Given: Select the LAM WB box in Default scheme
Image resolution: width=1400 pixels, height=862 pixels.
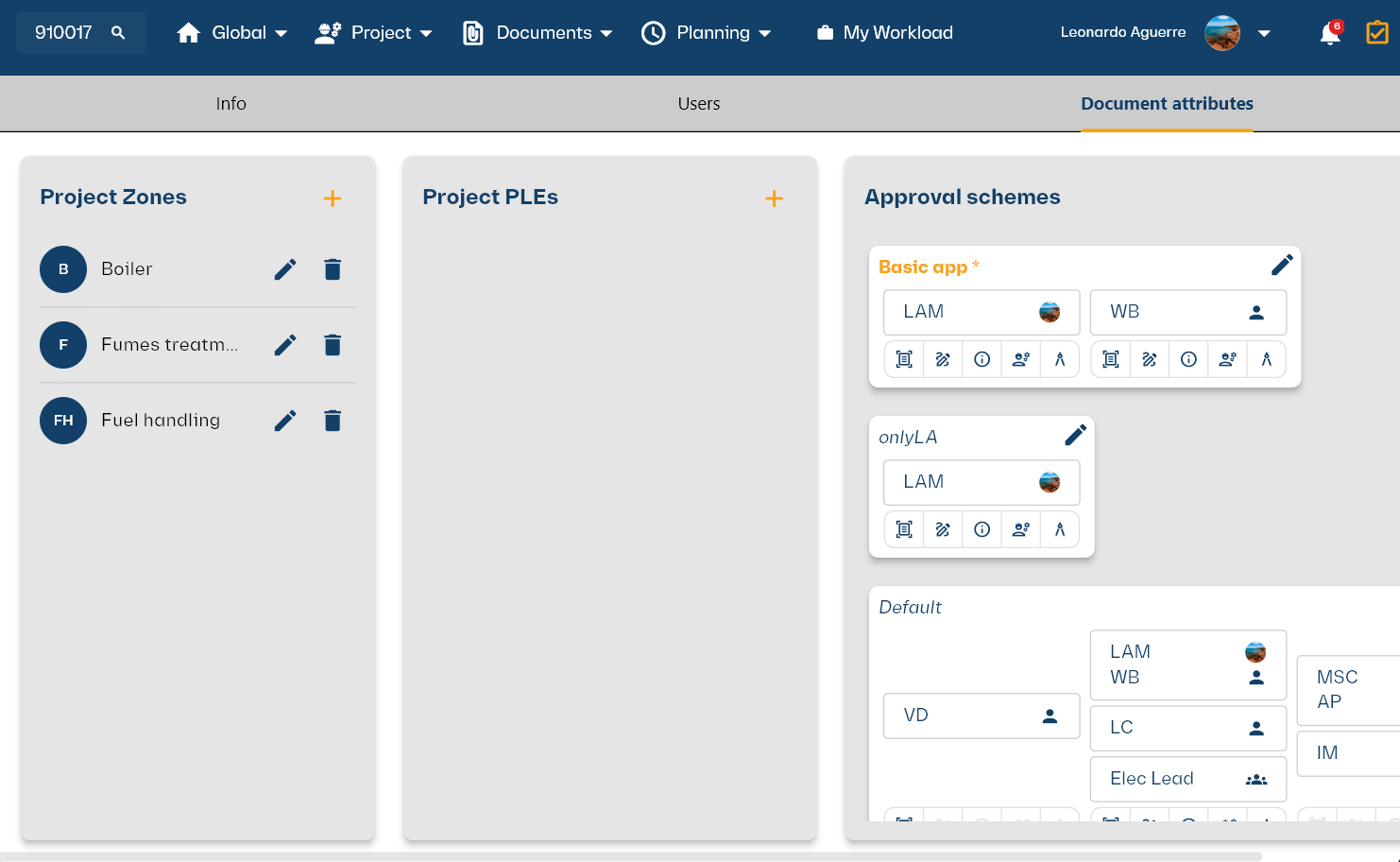Looking at the screenshot, I should point(1188,664).
